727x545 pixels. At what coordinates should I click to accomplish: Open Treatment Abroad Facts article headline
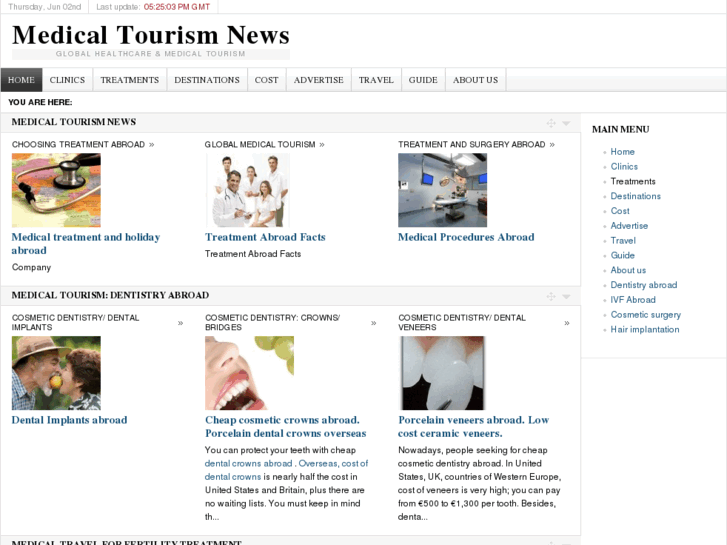click(265, 237)
